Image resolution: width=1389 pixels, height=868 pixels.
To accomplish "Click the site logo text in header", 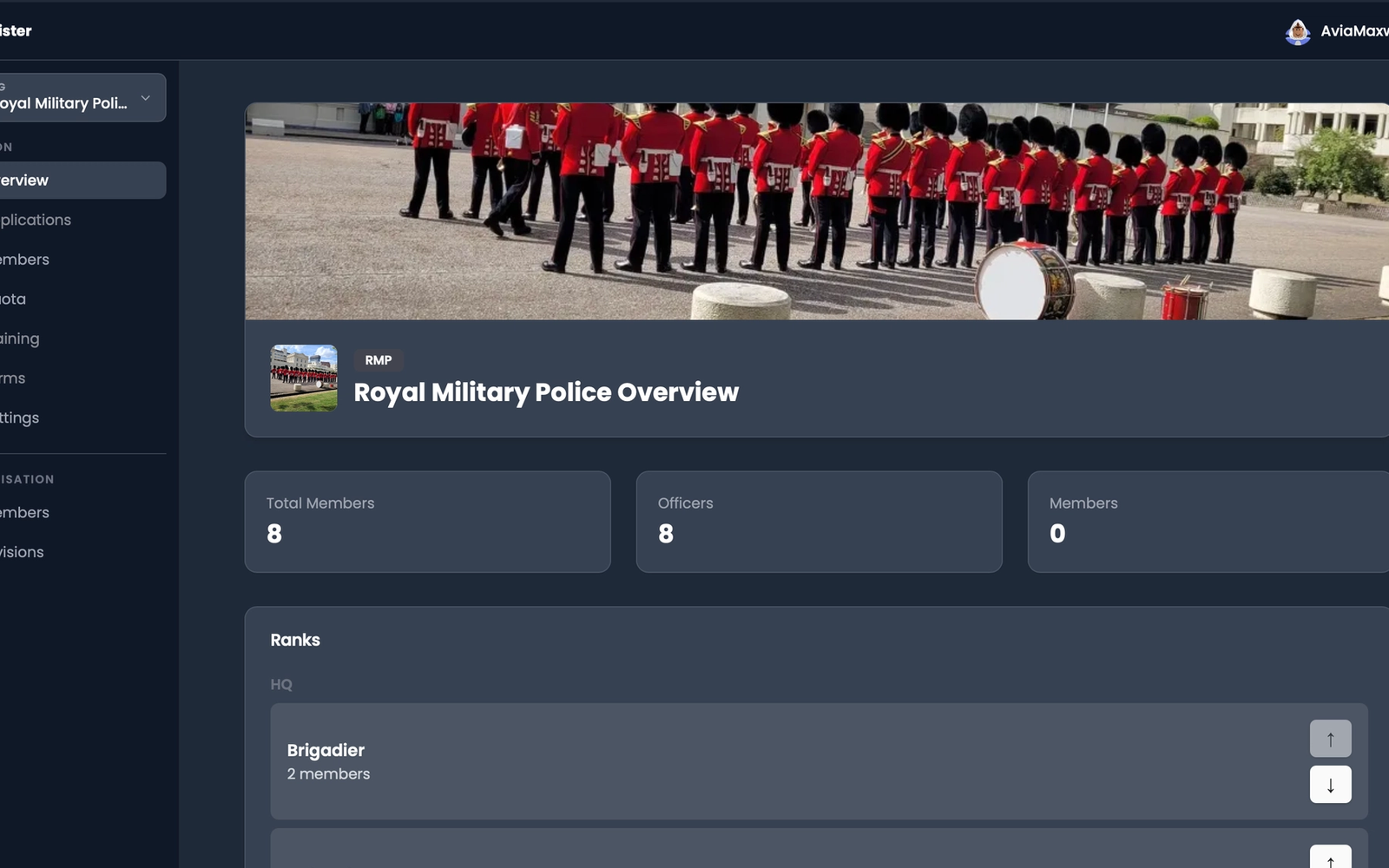I will (x=16, y=31).
